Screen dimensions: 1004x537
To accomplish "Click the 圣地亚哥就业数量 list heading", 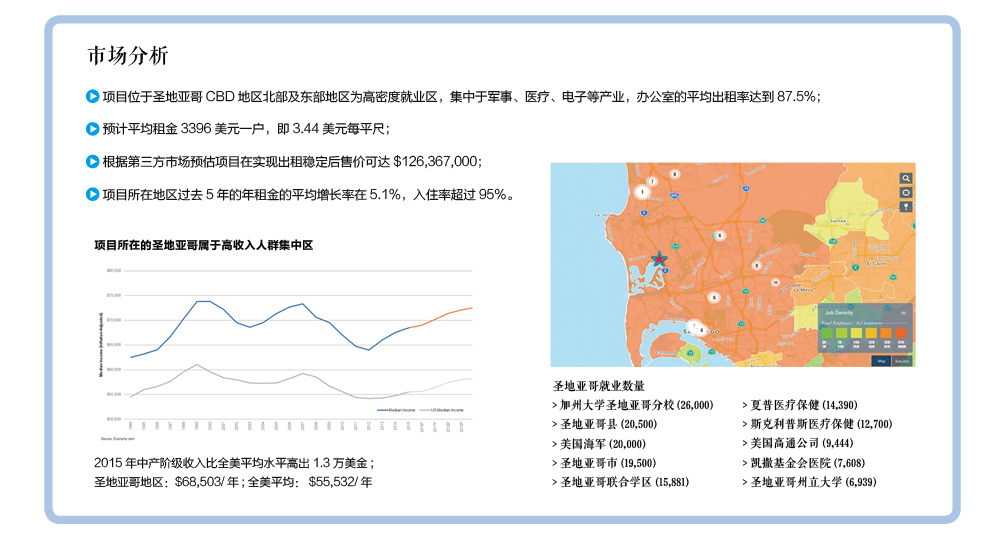I will 599,385.
